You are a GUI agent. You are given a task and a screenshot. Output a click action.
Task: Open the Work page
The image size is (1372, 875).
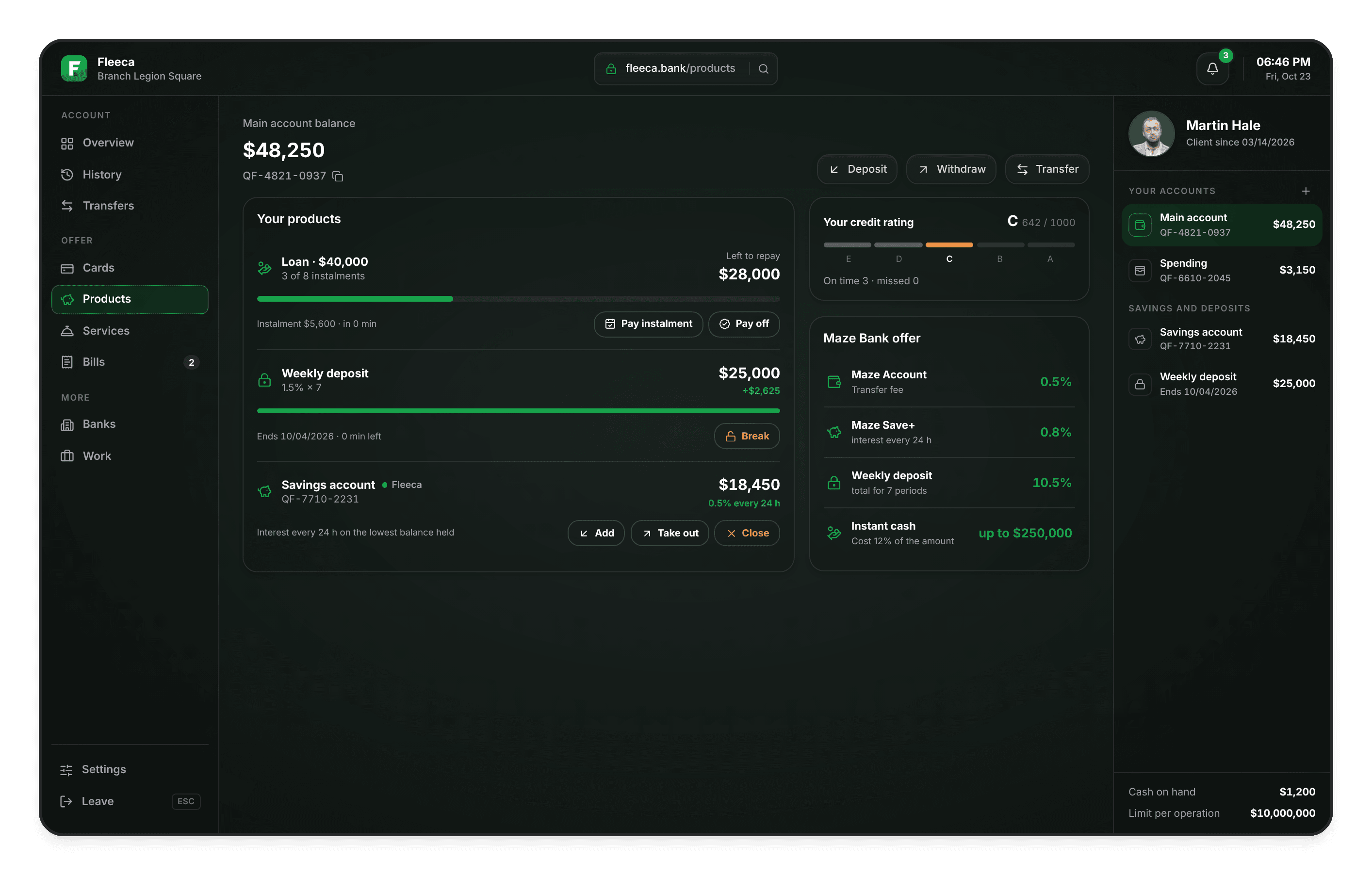point(130,456)
